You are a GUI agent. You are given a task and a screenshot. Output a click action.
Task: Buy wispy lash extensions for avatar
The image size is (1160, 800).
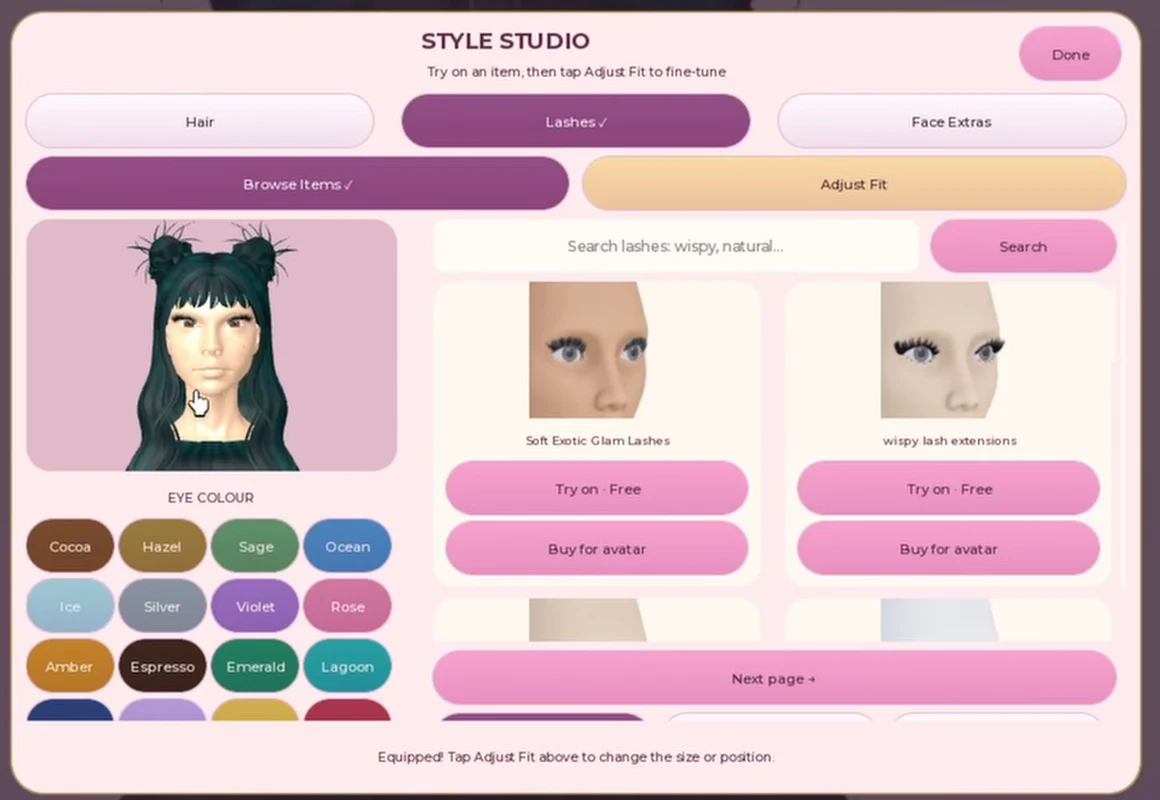948,548
